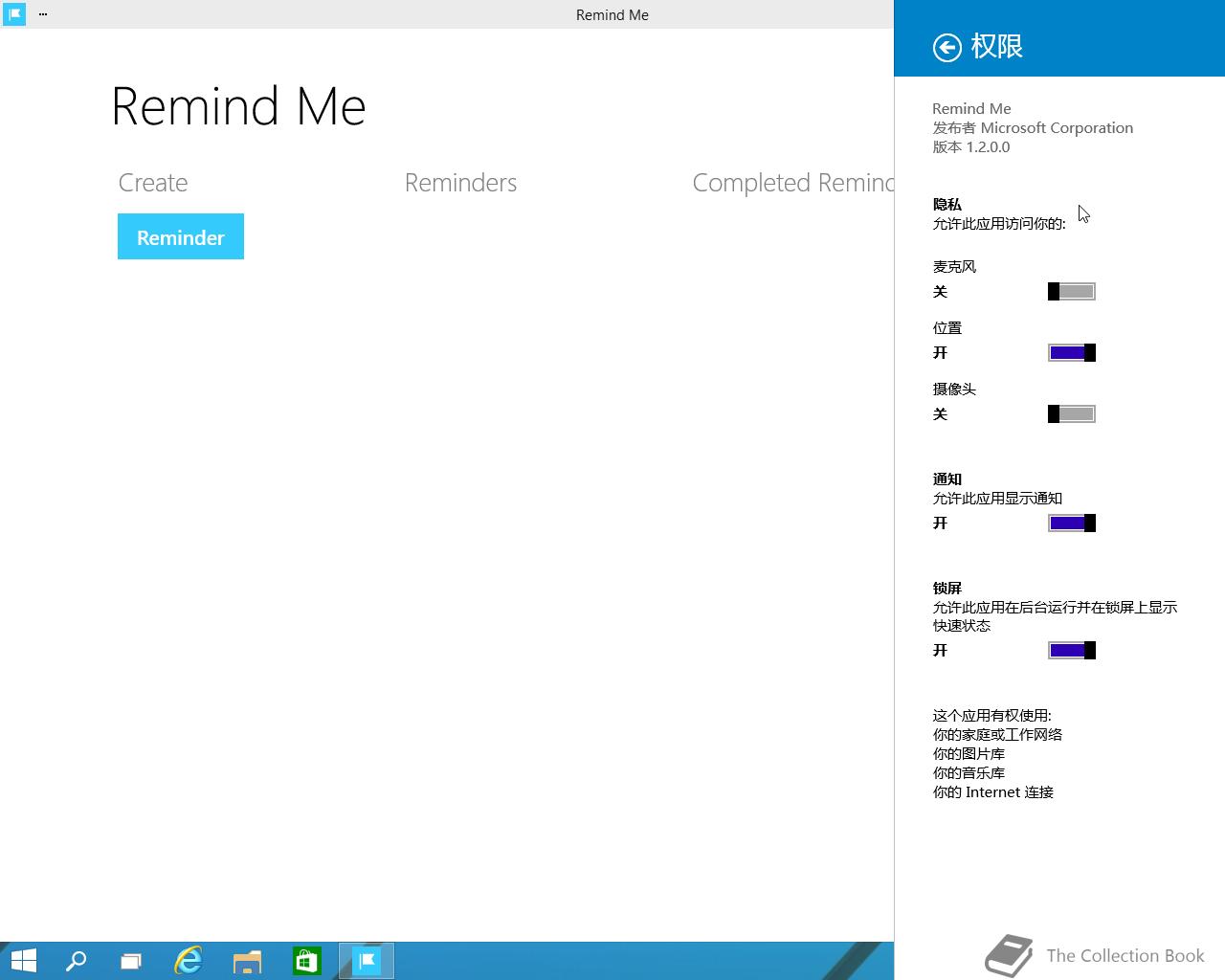1225x980 pixels.
Task: Select the Reminders section heading
Action: coord(460,183)
